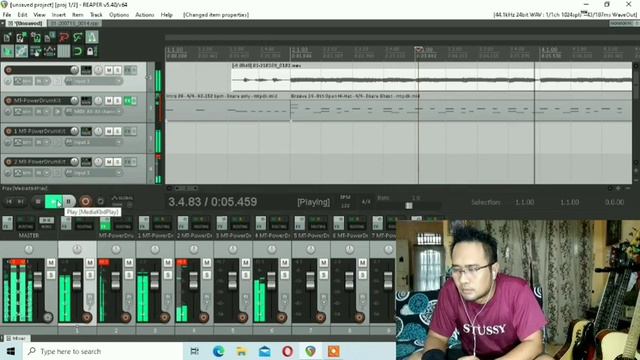Open MIDI input dropdown on MT-PowerDrumKit track
This screenshot has height=360, width=640.
pyautogui.click(x=93, y=111)
